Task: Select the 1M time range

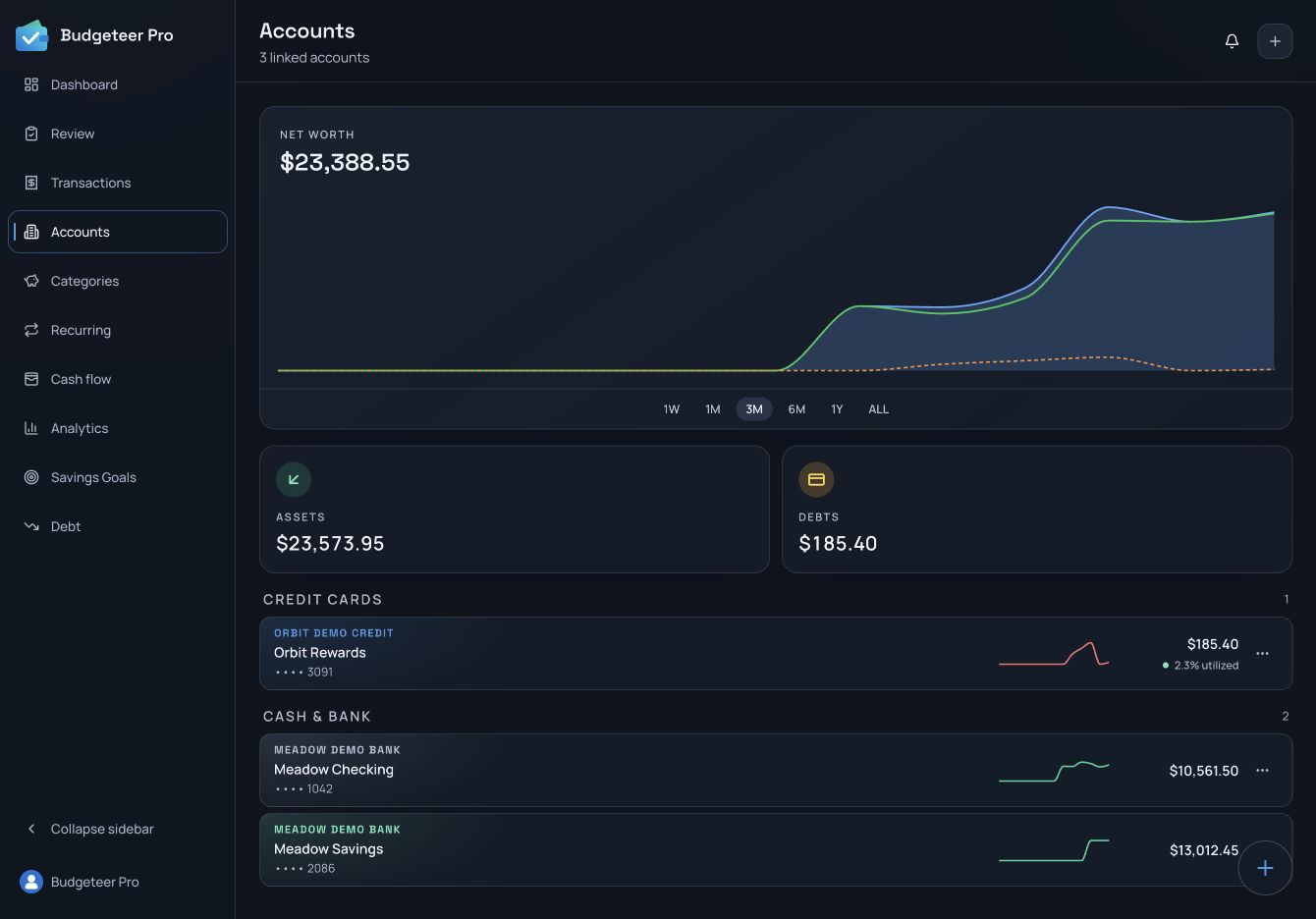Action: [x=713, y=409]
